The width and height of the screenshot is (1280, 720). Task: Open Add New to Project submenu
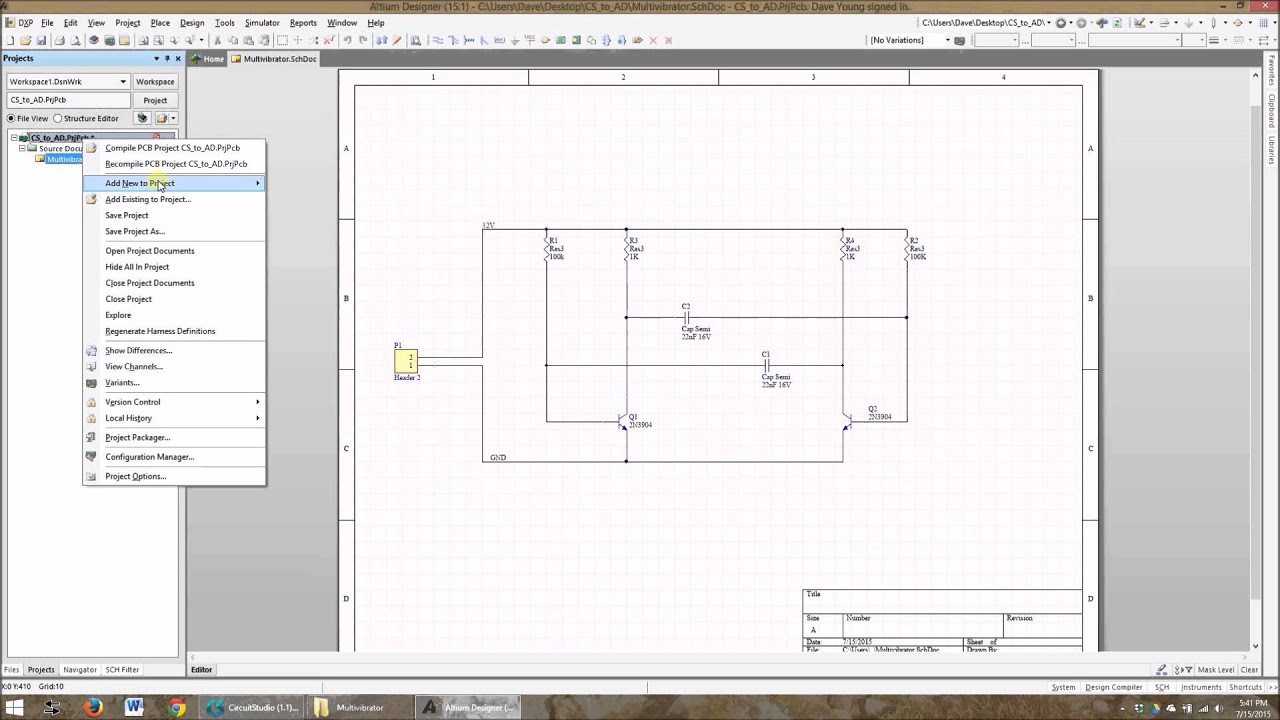(175, 183)
